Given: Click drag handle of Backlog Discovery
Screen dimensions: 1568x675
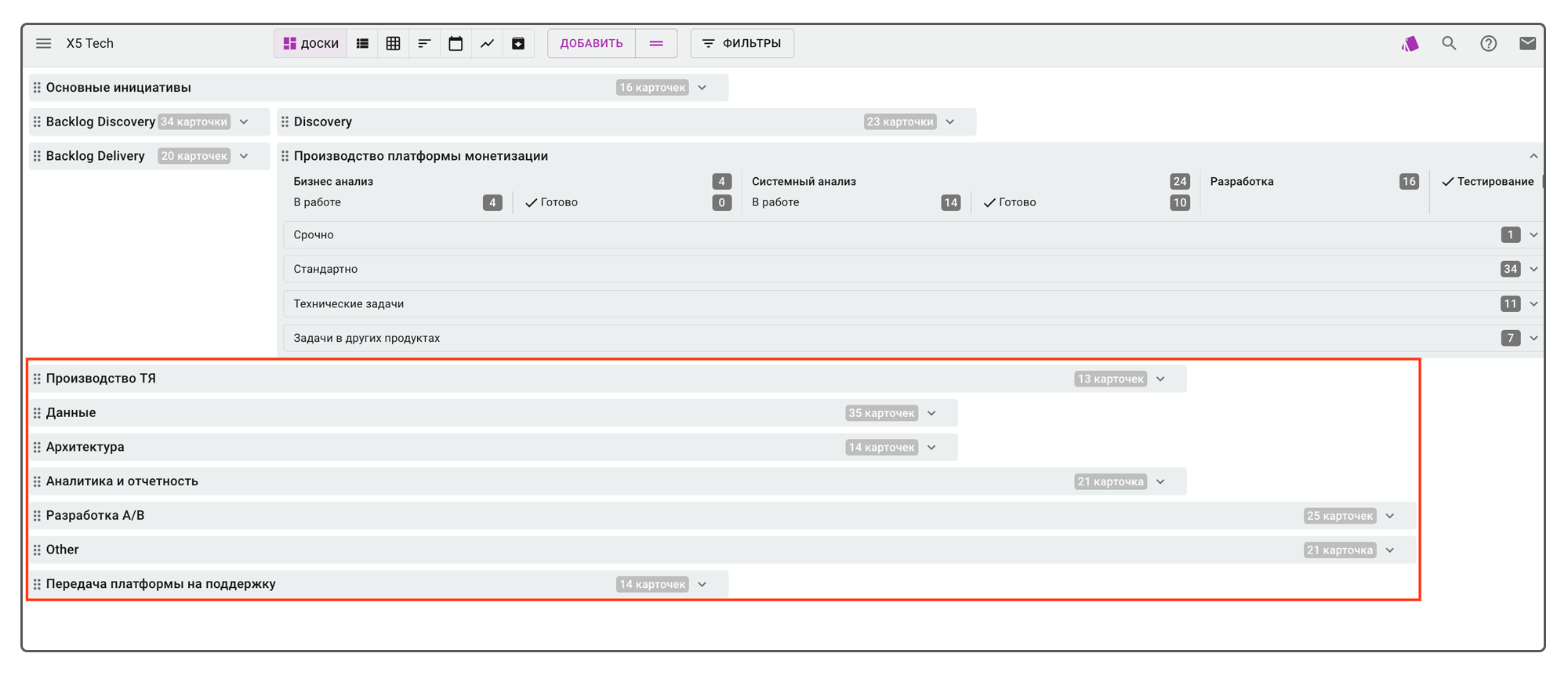Looking at the screenshot, I should [x=37, y=122].
